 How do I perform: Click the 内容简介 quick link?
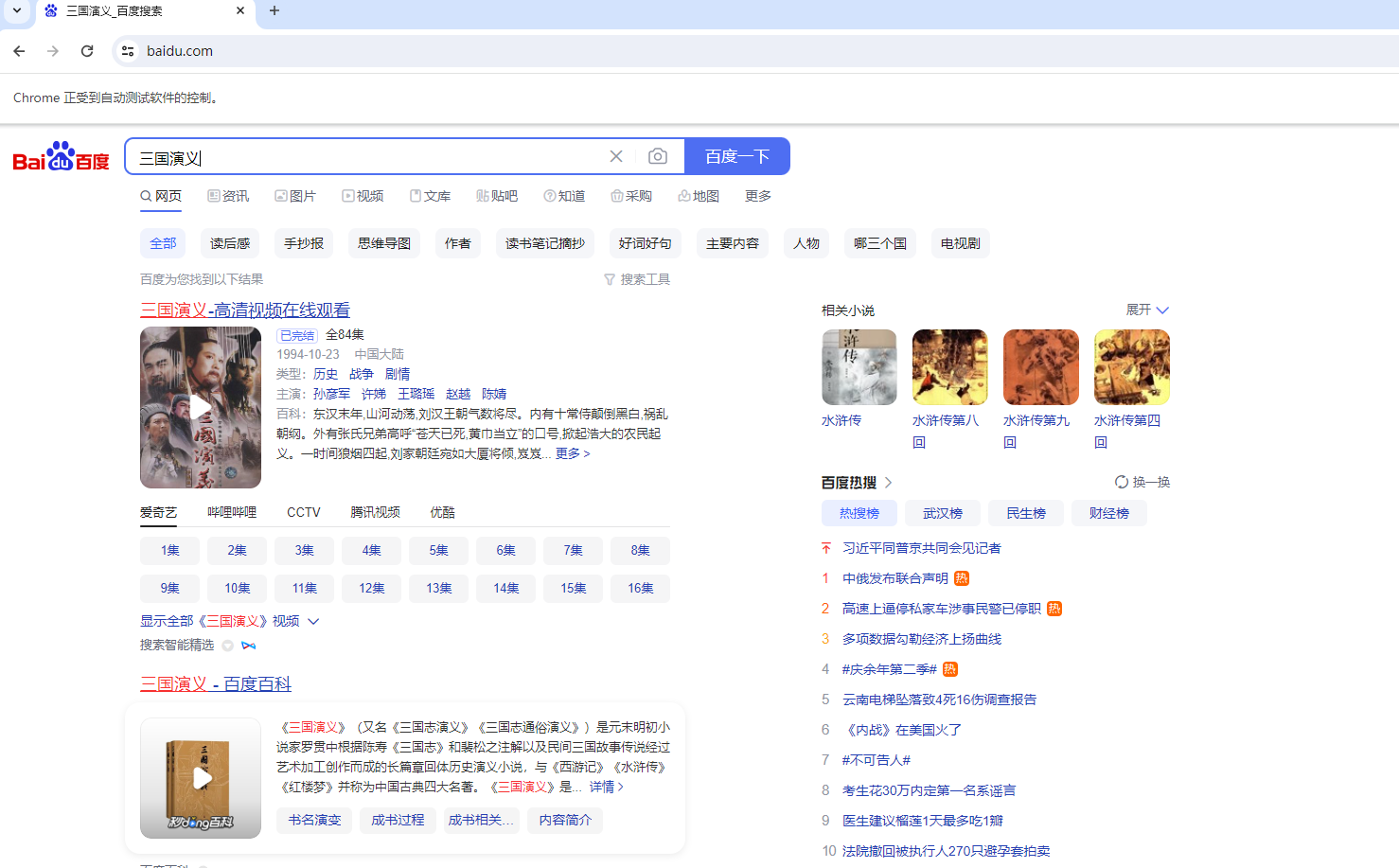(565, 820)
